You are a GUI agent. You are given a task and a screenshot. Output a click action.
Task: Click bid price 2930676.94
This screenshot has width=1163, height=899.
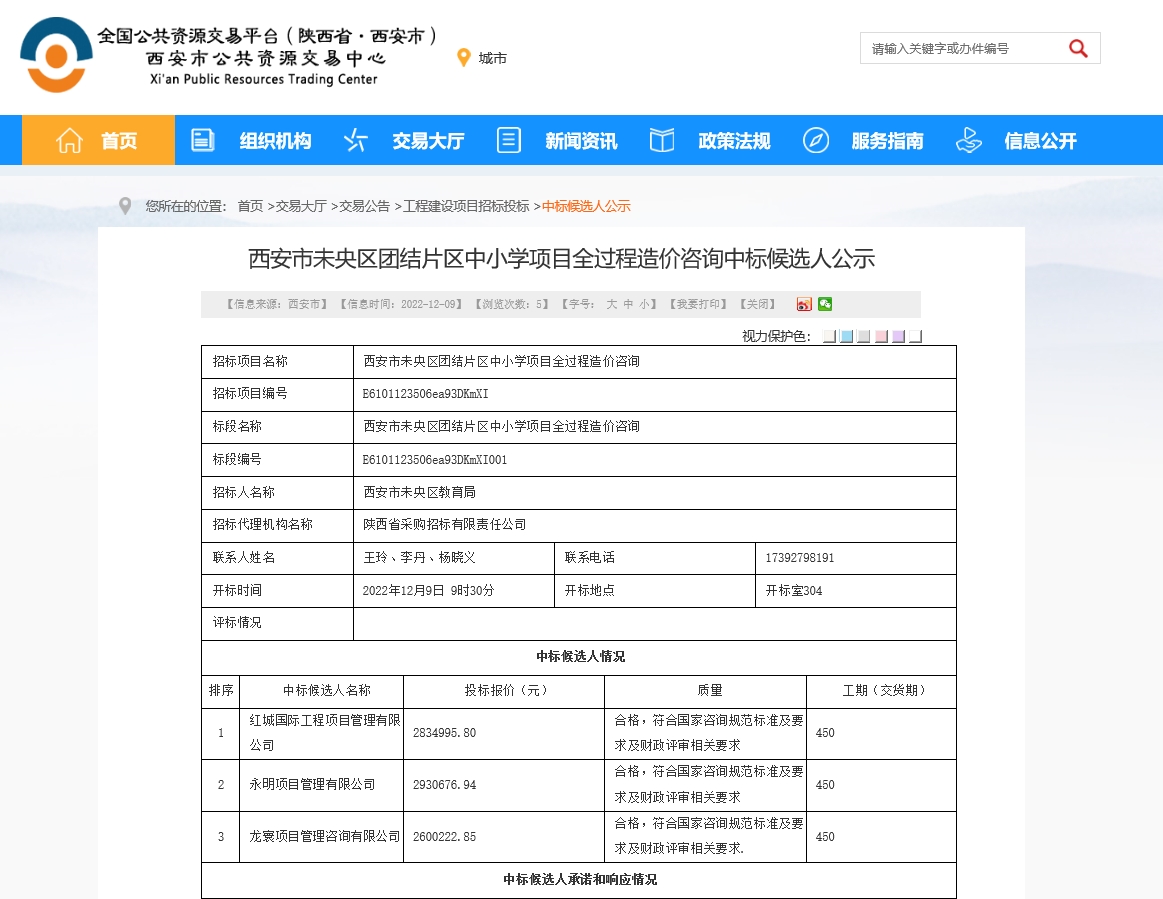(444, 785)
